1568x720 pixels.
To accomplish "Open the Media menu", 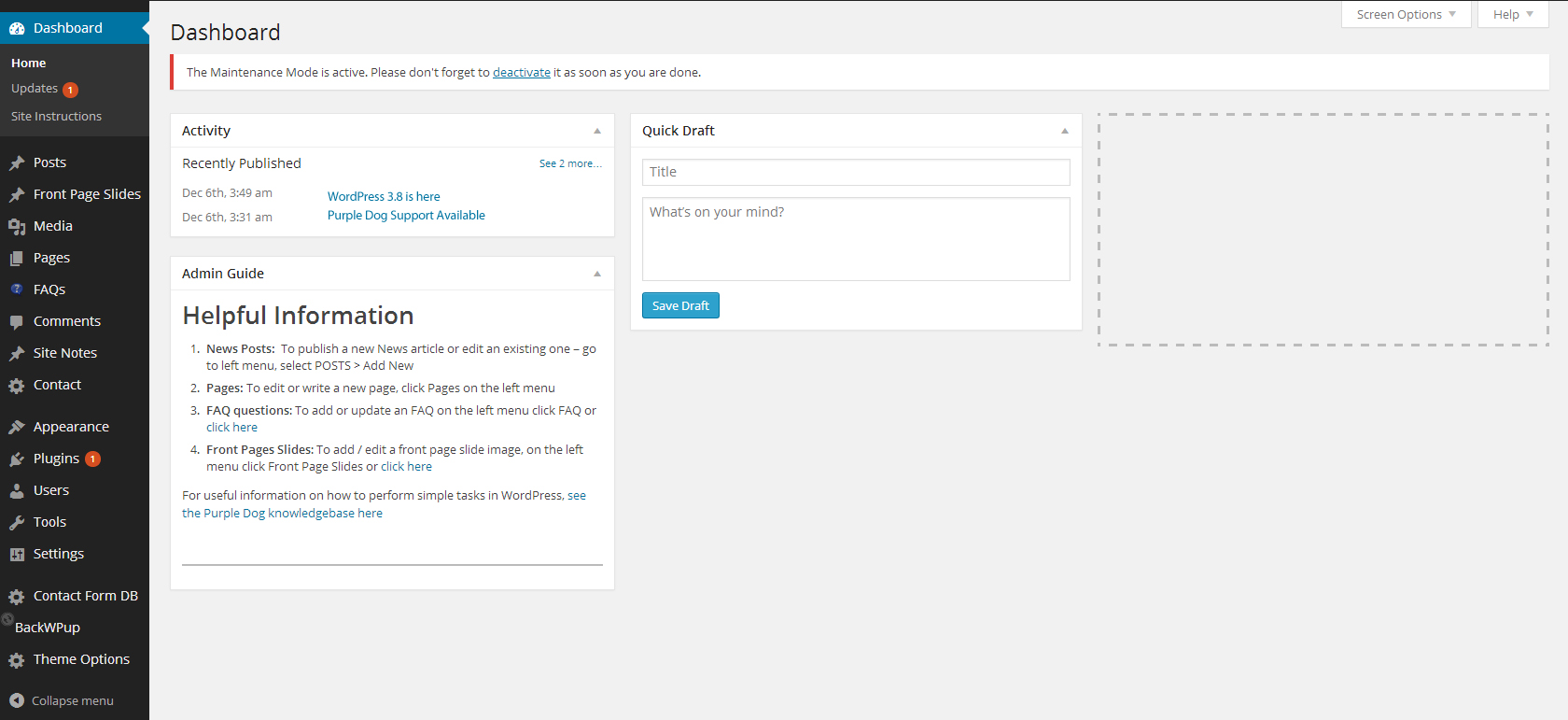I will [53, 226].
